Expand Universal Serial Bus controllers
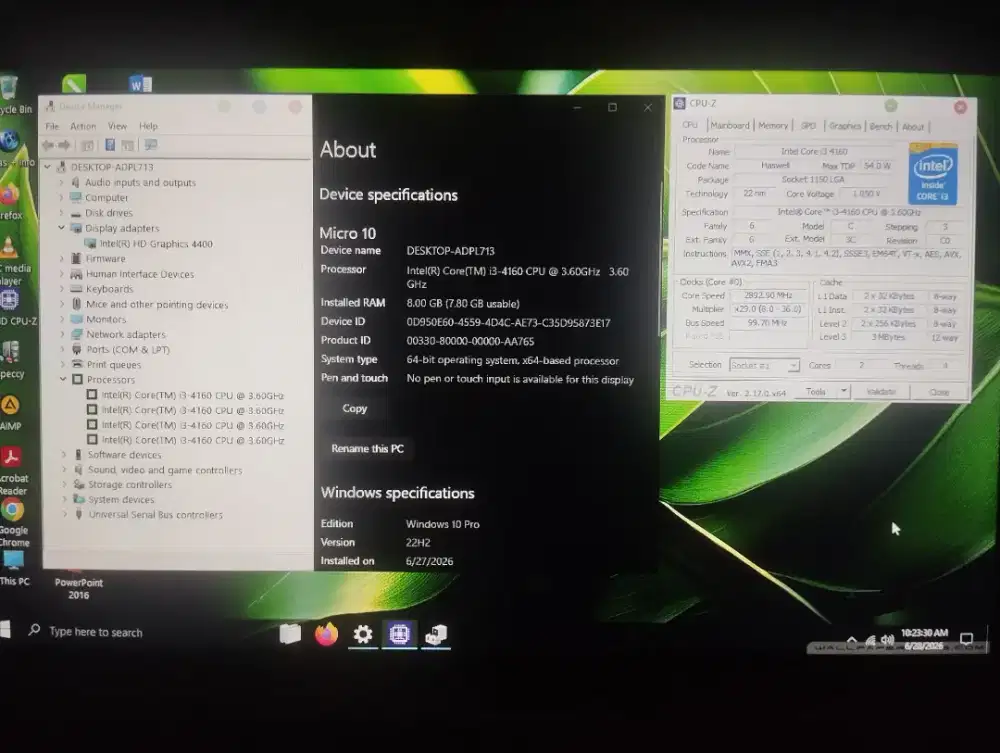Image resolution: width=1000 pixels, height=753 pixels. 64,515
